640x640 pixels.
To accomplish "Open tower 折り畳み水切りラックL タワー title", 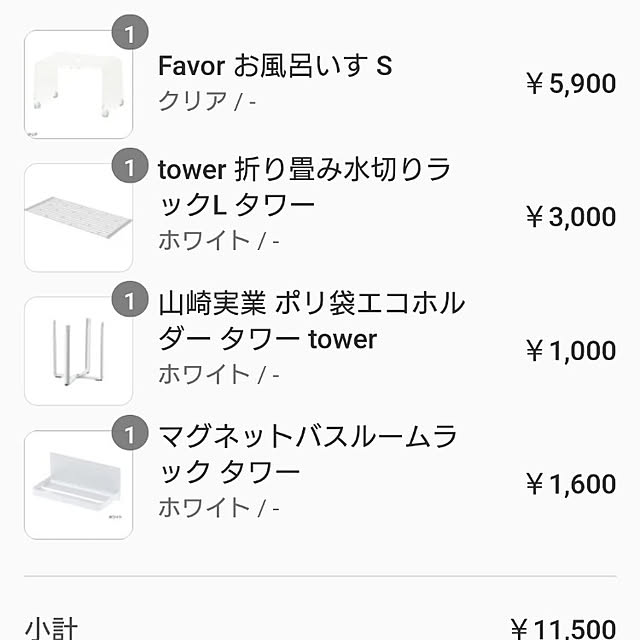I will 304,187.
